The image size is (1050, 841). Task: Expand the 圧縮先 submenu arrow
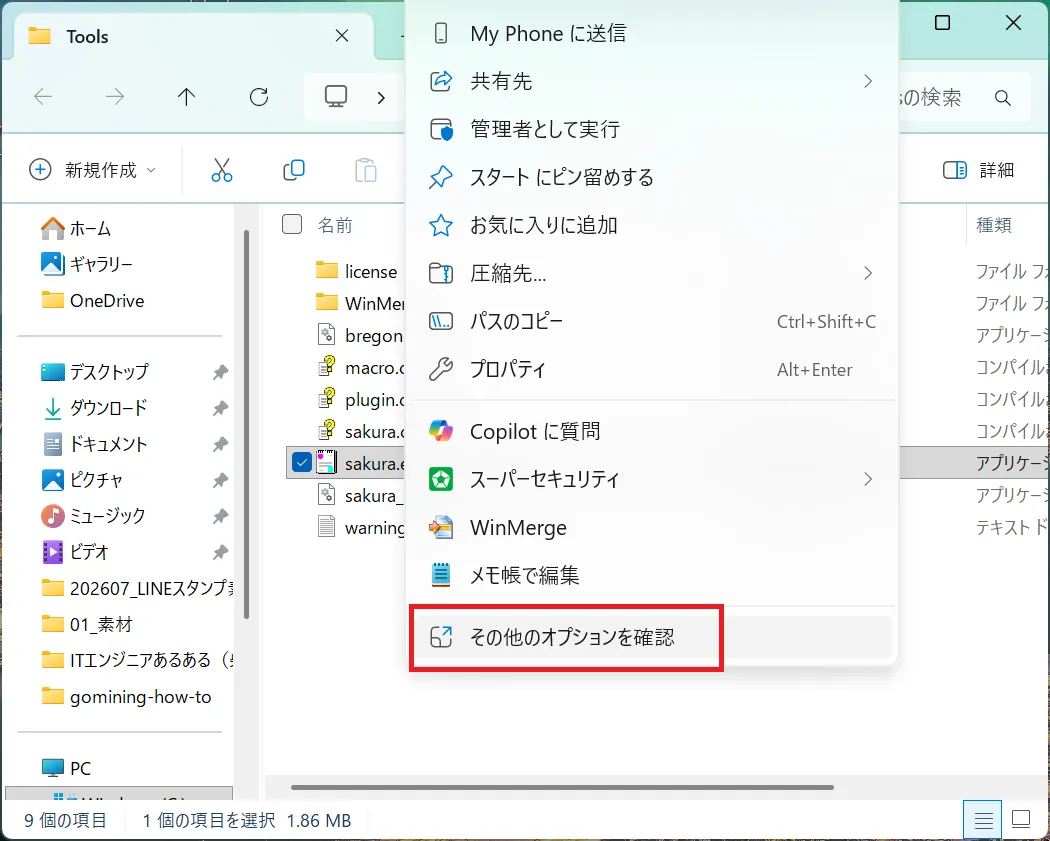[868, 273]
